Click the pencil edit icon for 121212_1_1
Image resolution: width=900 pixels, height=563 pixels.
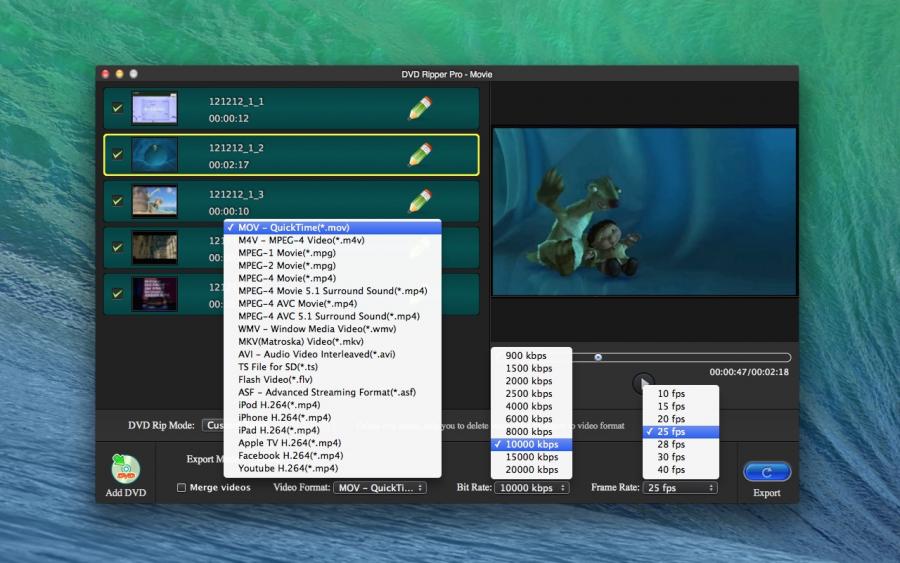[420, 108]
